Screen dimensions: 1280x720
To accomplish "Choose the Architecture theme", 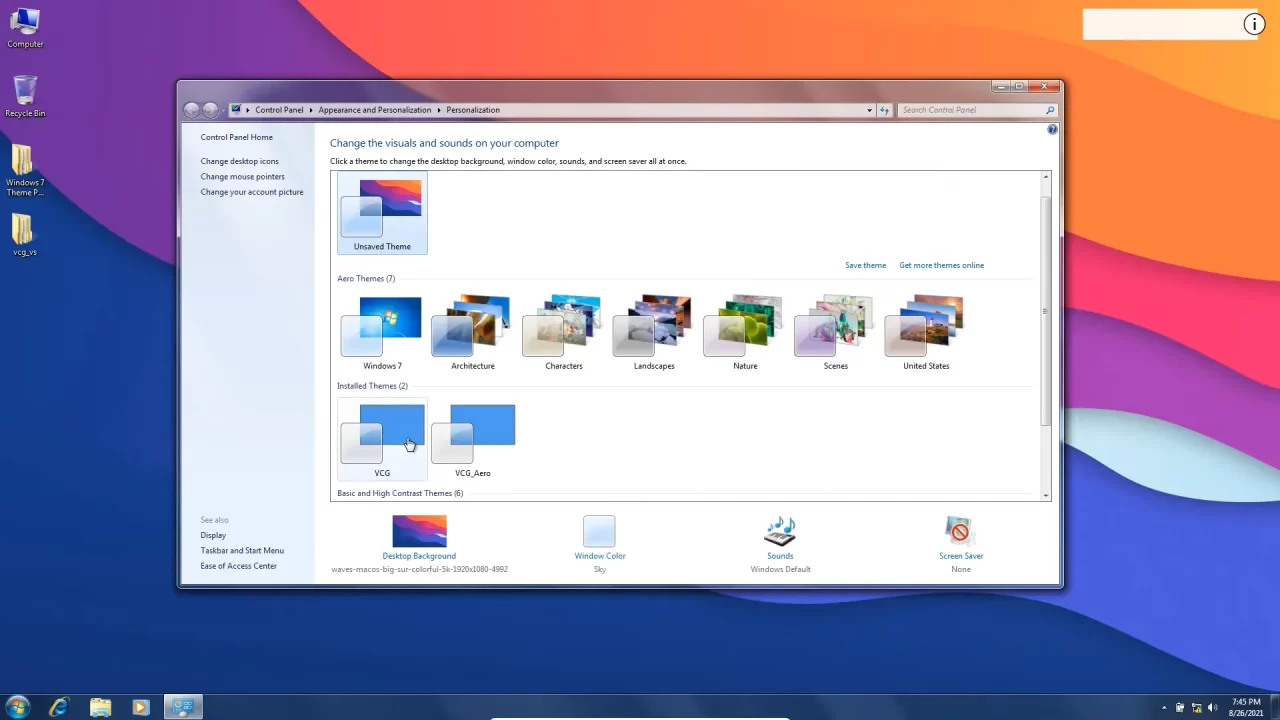I will [x=473, y=333].
